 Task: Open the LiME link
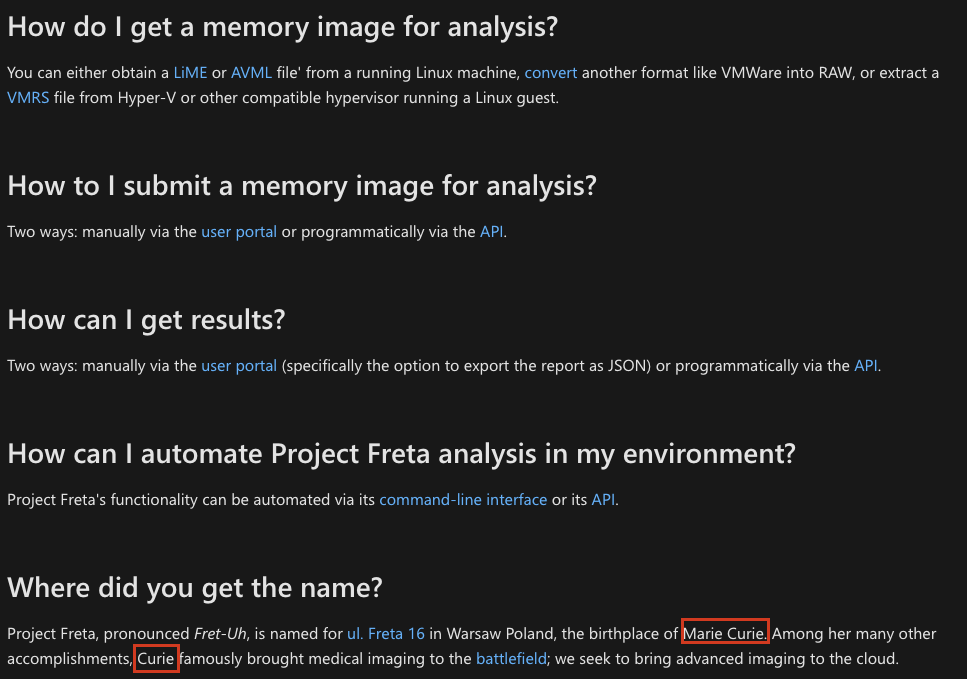190,73
